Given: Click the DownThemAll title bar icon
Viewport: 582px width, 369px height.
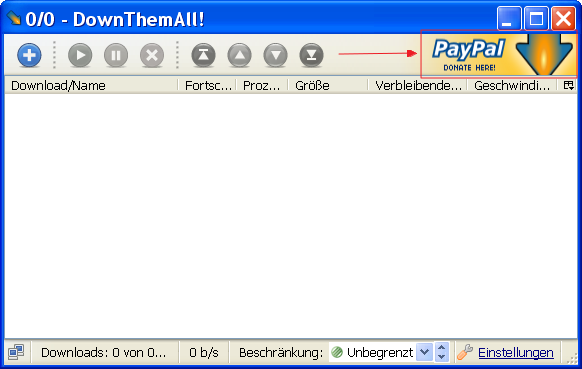Looking at the screenshot, I should click(x=14, y=17).
